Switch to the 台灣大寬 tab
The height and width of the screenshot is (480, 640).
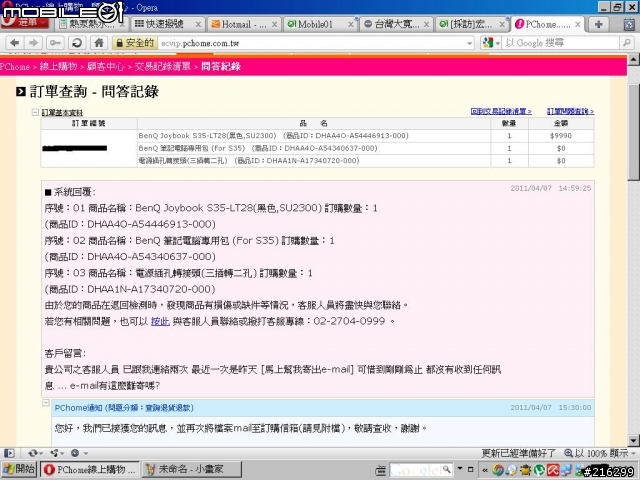pyautogui.click(x=396, y=24)
